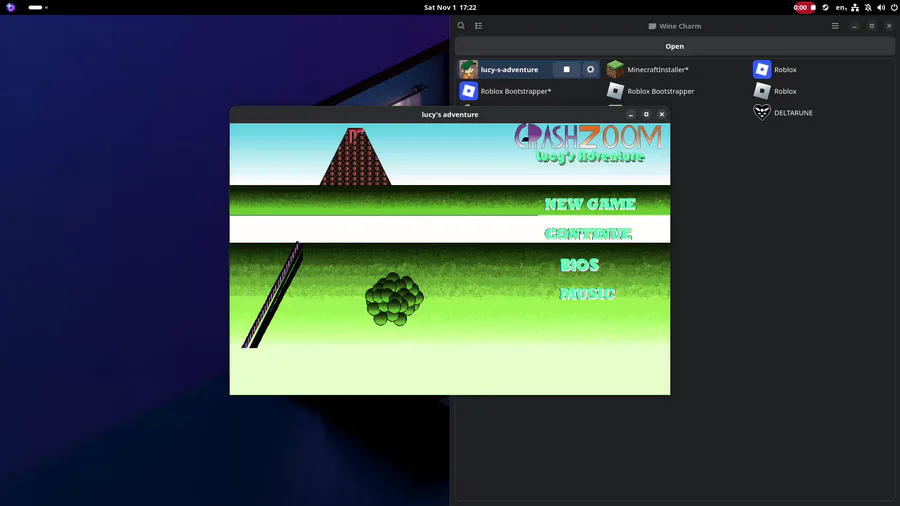
Task: Maximize the lucy's adventure window
Action: point(646,114)
